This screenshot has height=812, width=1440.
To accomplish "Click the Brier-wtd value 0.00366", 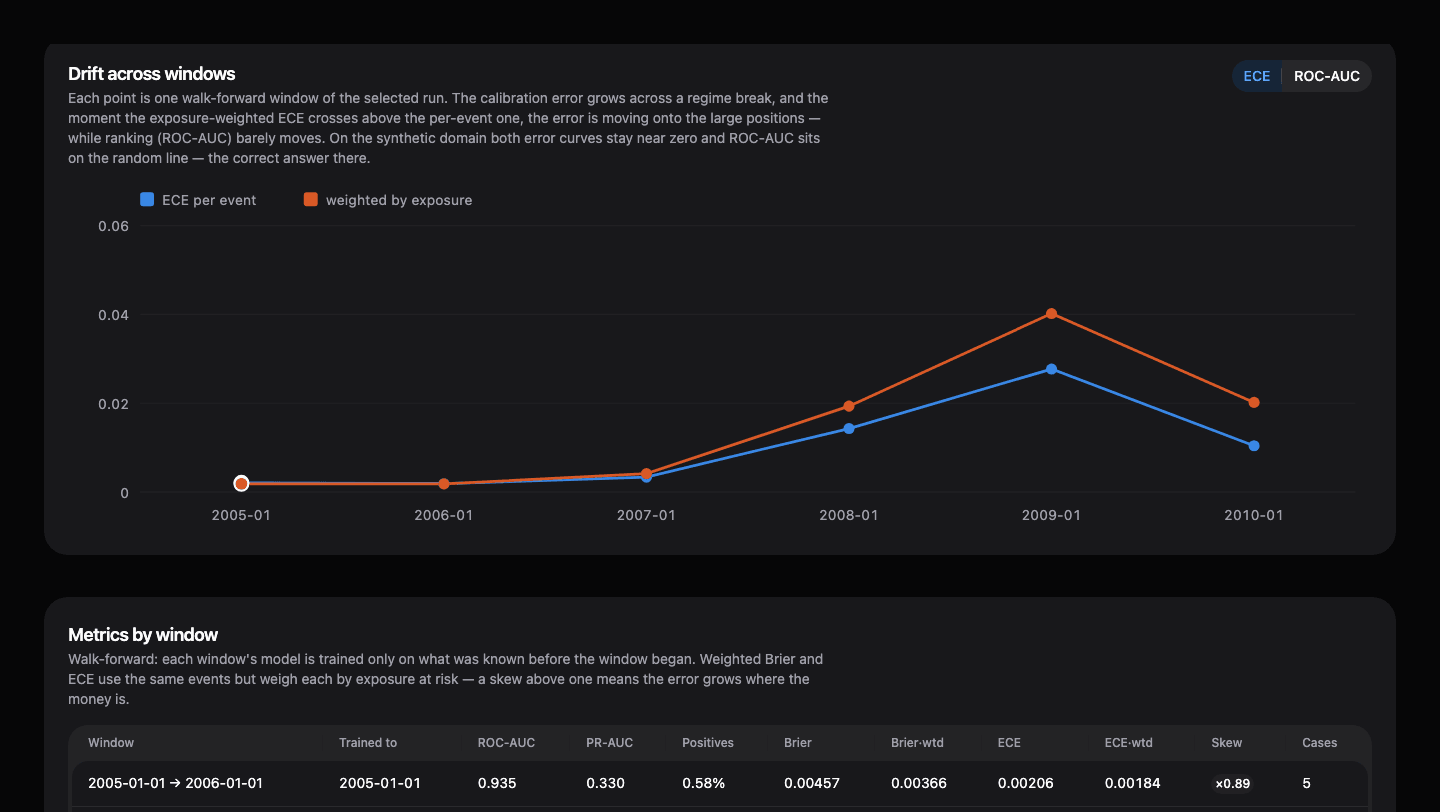I will 919,783.
